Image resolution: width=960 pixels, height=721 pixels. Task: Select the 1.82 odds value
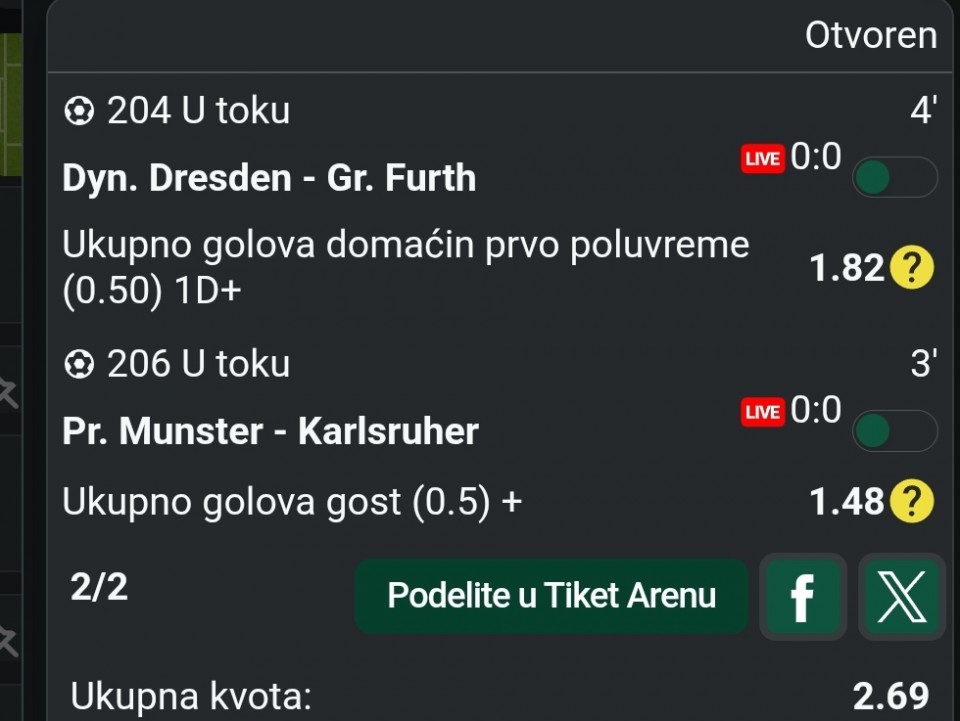tap(846, 268)
